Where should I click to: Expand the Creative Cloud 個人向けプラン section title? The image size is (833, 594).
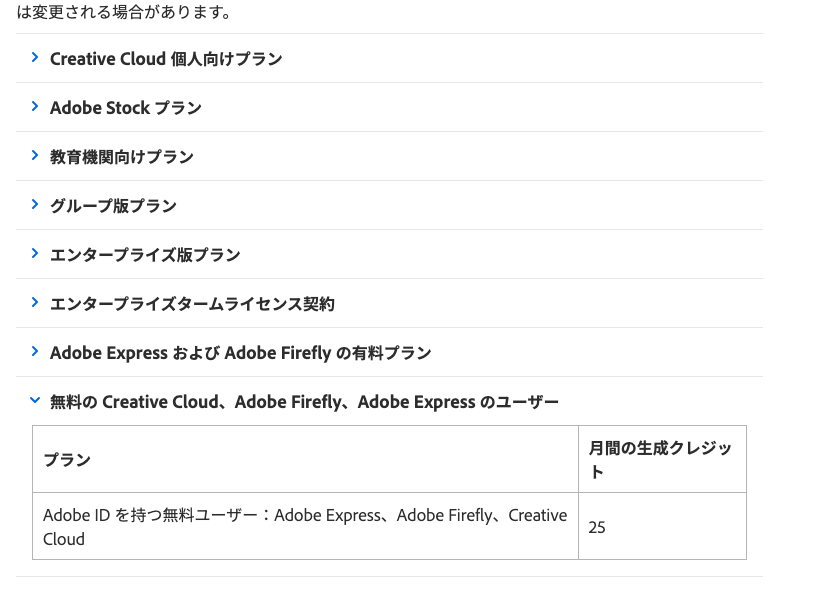[166, 59]
